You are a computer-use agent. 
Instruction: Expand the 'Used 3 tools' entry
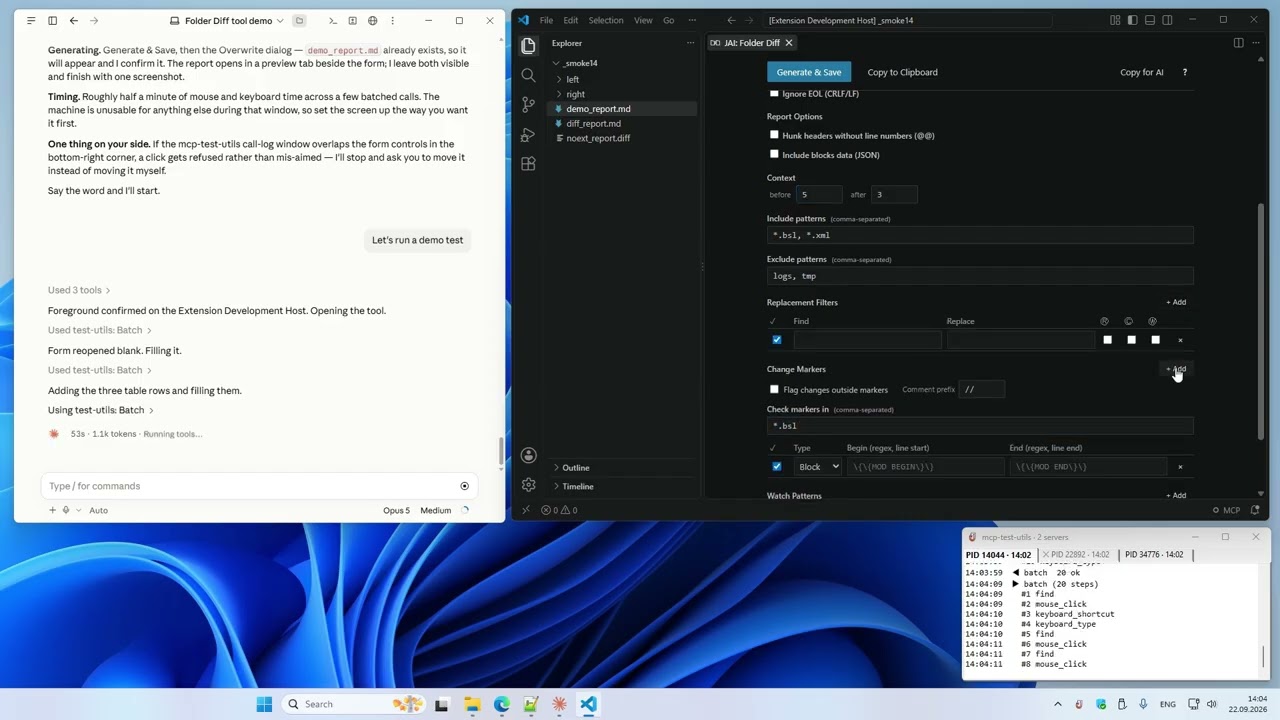tap(79, 290)
